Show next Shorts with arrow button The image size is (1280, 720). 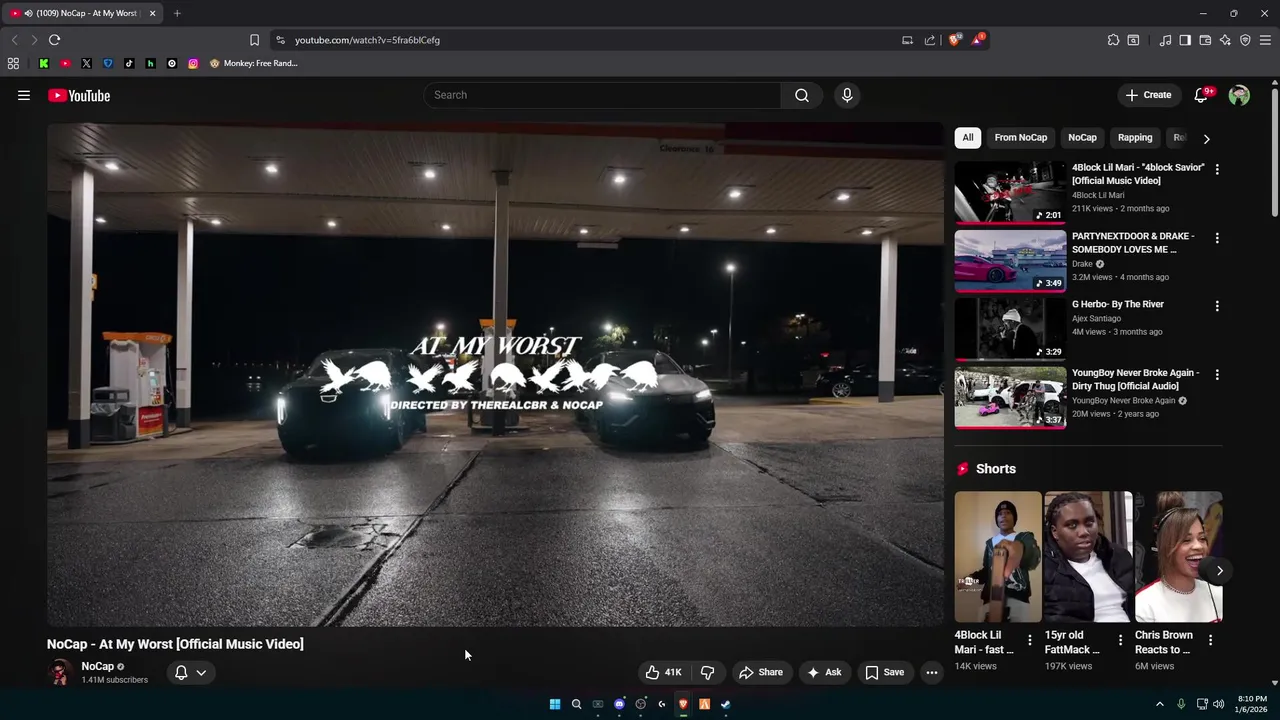[x=1219, y=571]
